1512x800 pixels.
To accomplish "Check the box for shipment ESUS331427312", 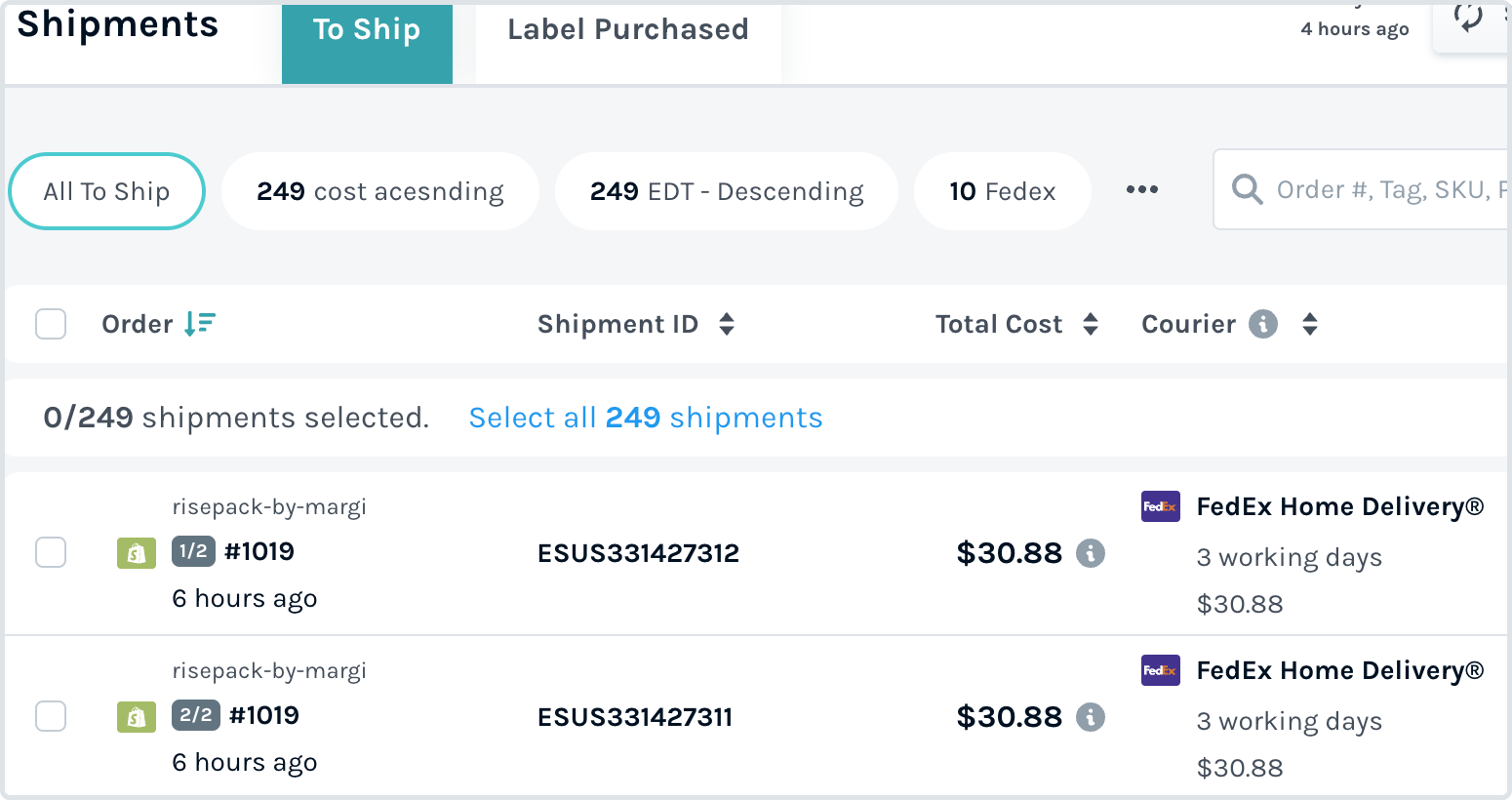I will pos(51,552).
